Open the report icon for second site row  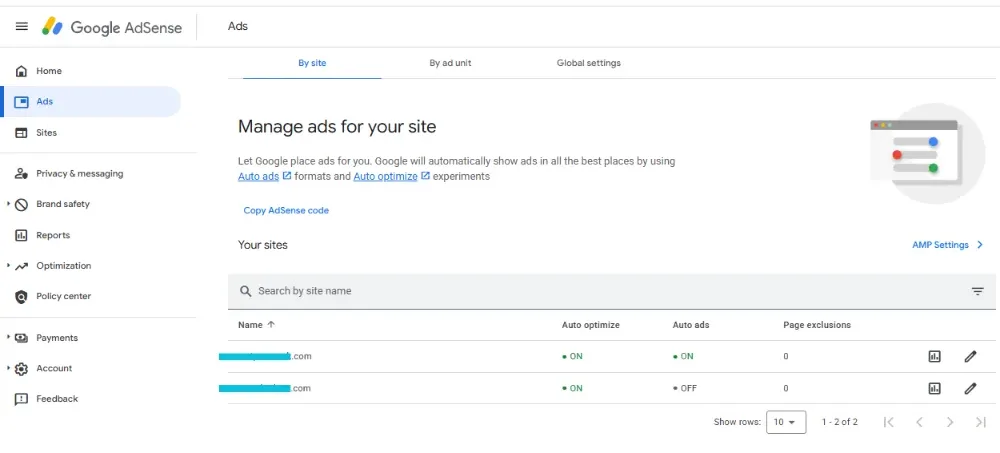(x=934, y=388)
